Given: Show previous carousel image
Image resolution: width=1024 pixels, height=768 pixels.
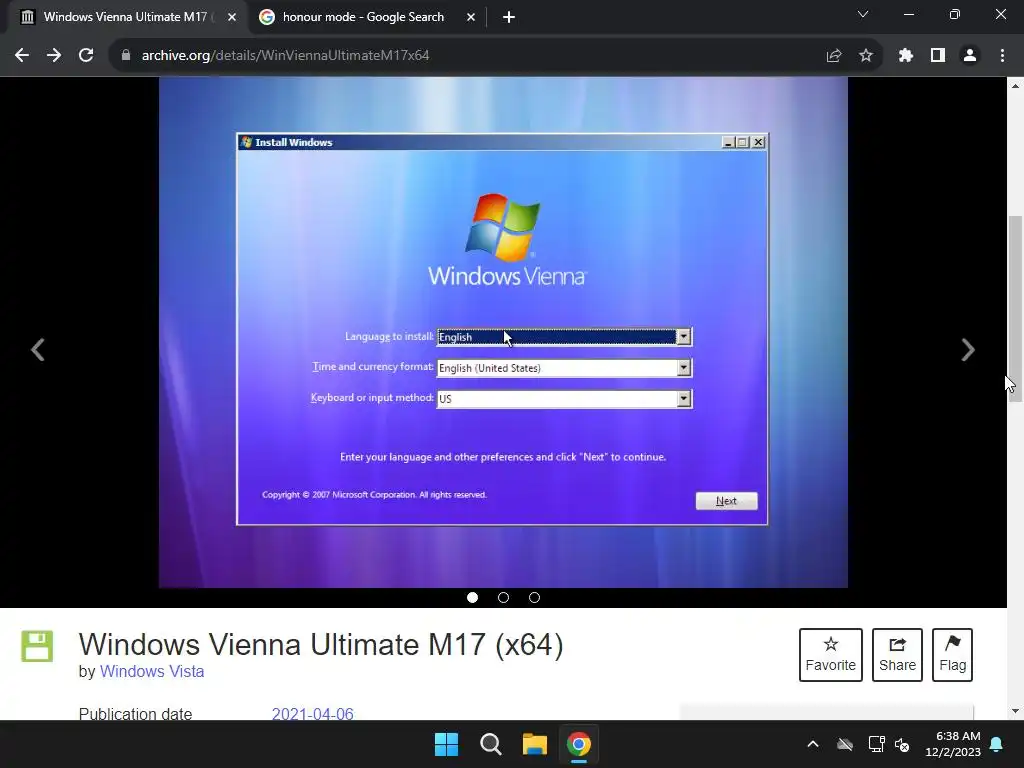Looking at the screenshot, I should (x=38, y=349).
